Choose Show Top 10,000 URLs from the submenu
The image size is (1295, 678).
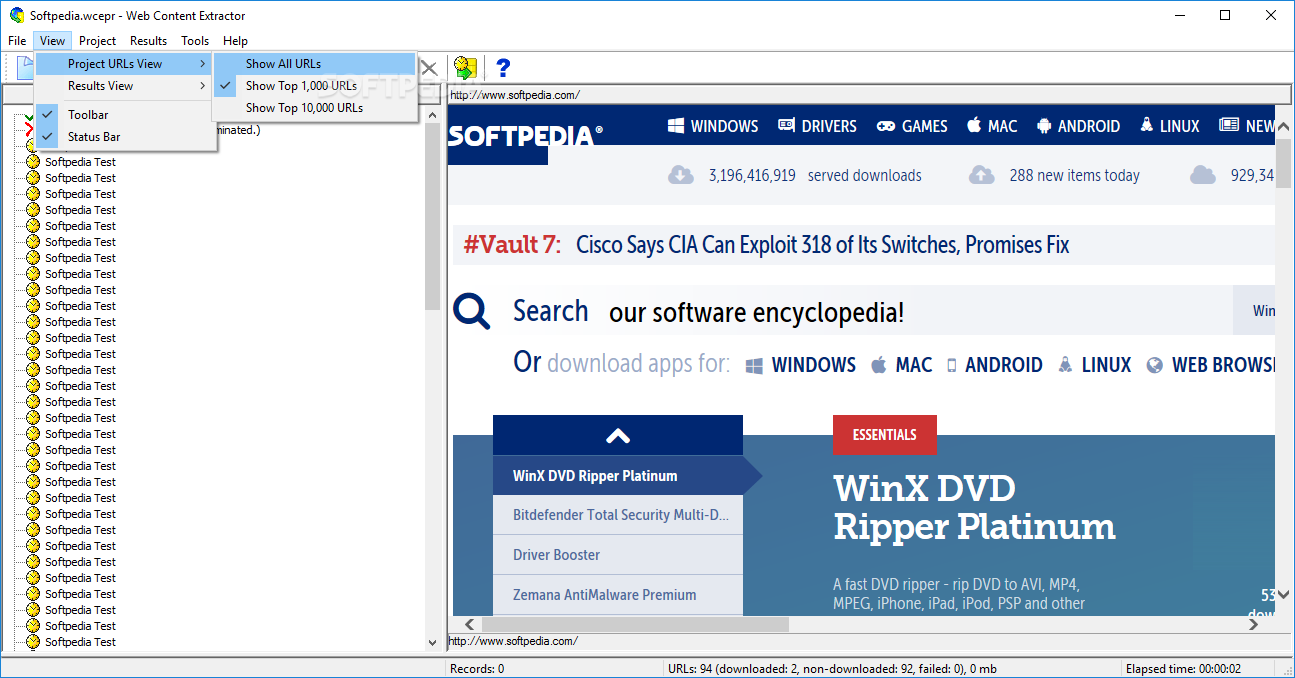(x=315, y=108)
